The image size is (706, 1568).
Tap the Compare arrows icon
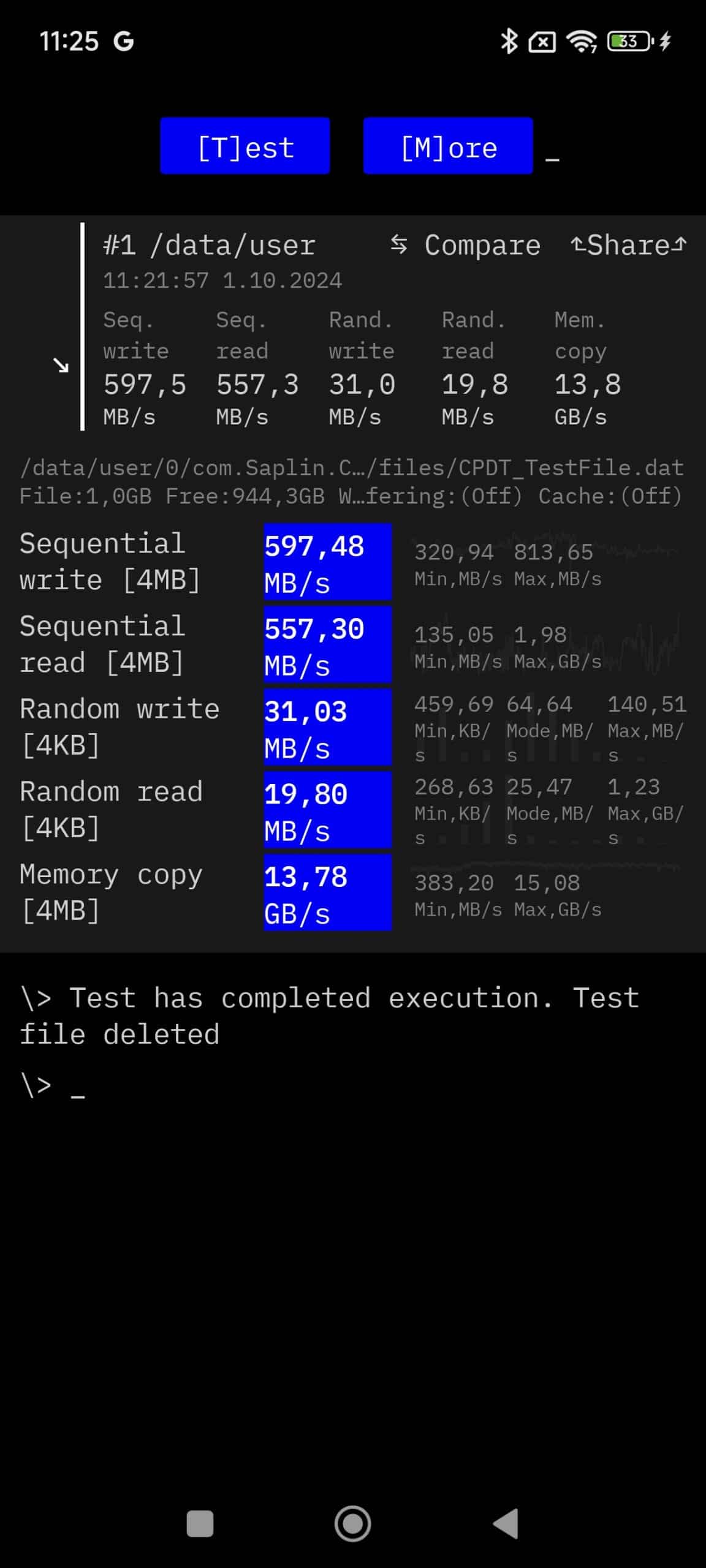pos(399,244)
